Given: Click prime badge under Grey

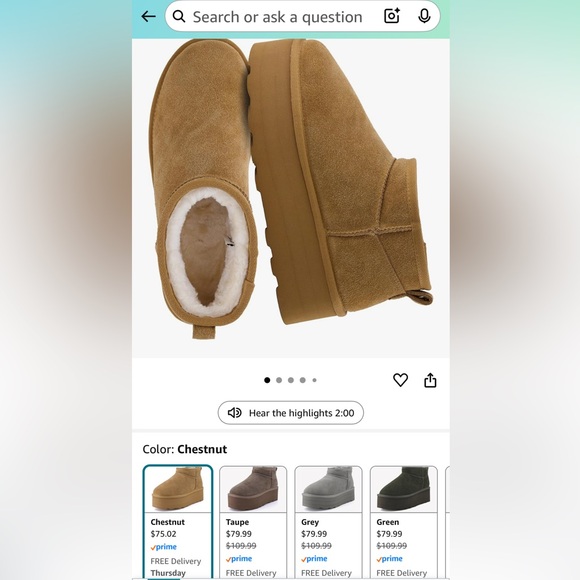Looking at the screenshot, I should tap(314, 559).
